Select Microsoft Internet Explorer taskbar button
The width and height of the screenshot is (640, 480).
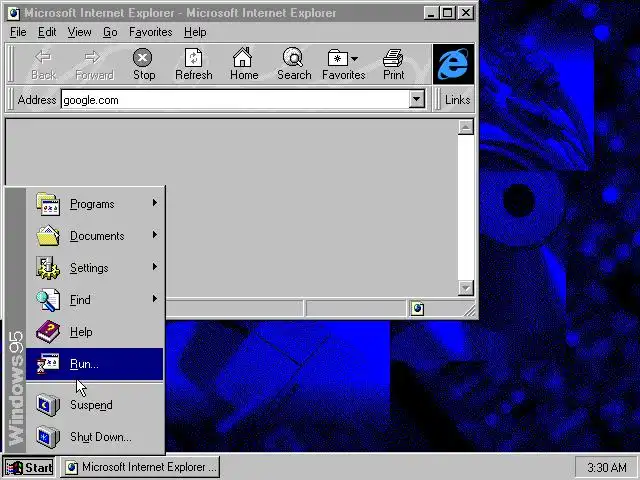click(140, 467)
